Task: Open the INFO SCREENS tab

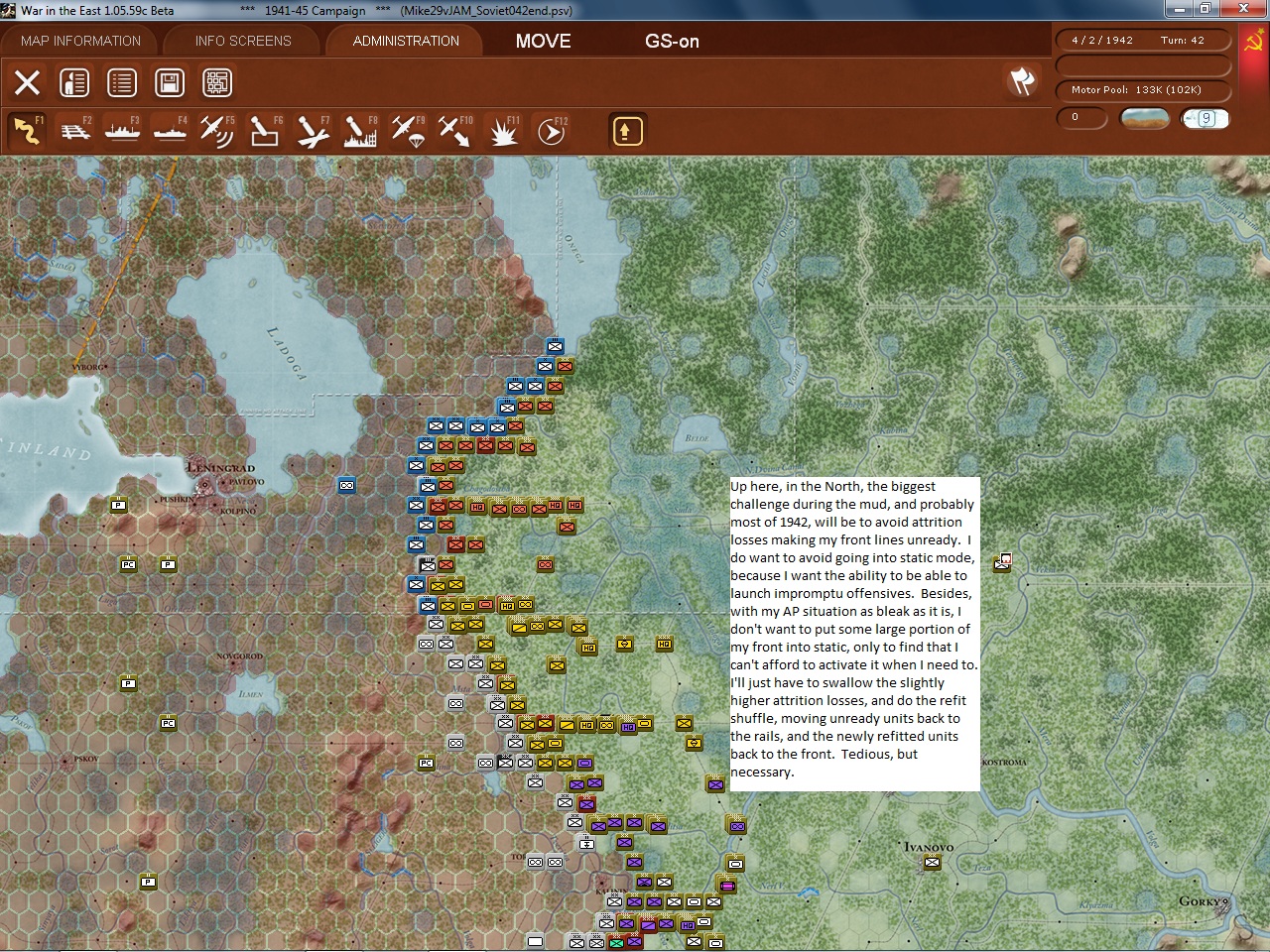Action: pyautogui.click(x=243, y=41)
